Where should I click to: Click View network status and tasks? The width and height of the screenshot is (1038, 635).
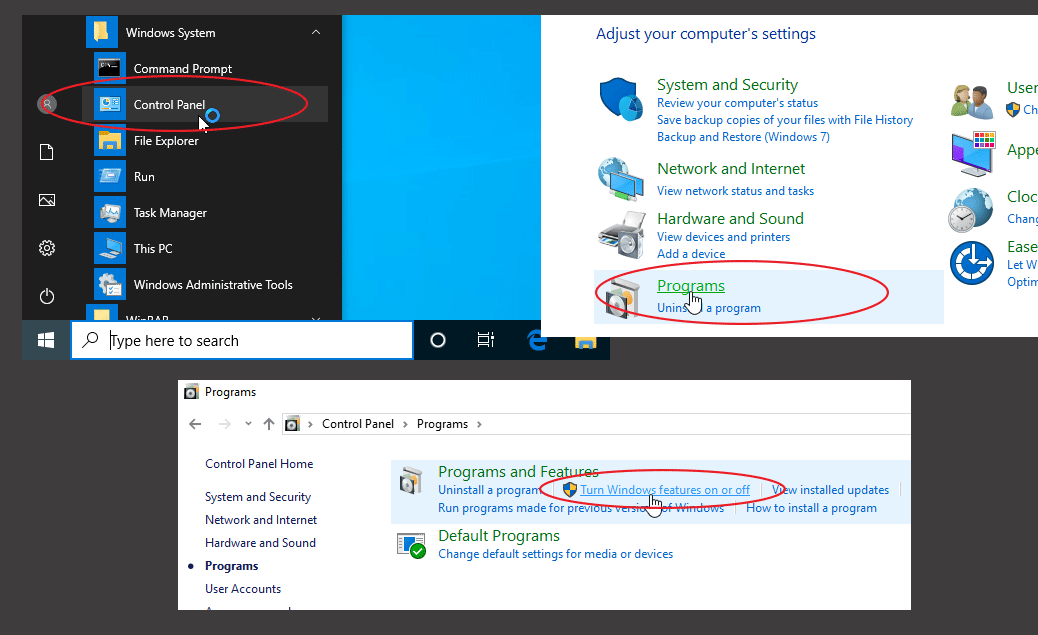click(x=735, y=191)
